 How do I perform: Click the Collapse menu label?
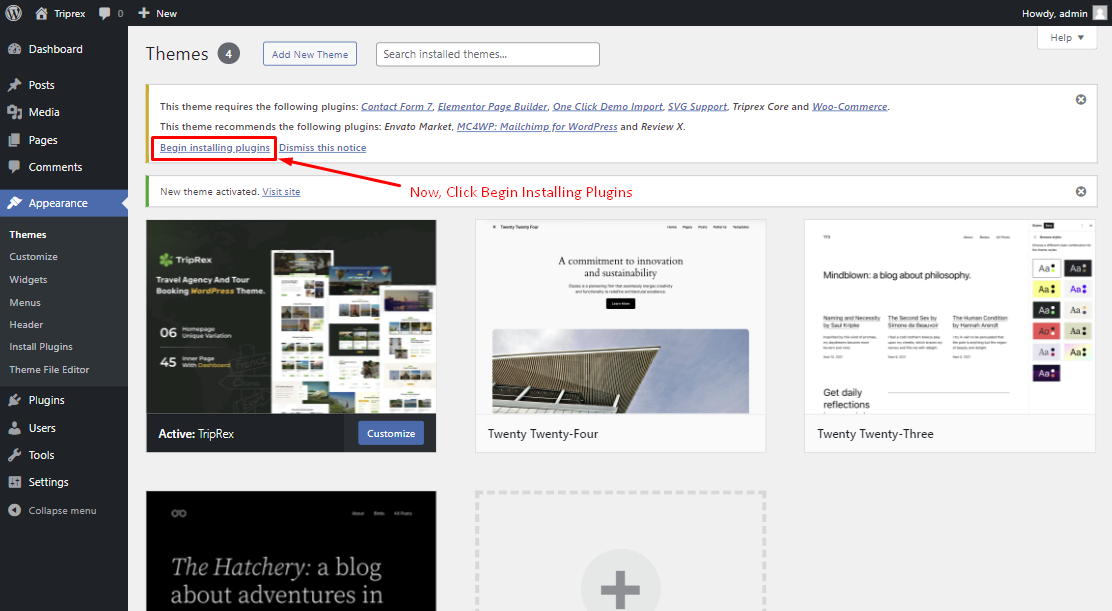(62, 510)
